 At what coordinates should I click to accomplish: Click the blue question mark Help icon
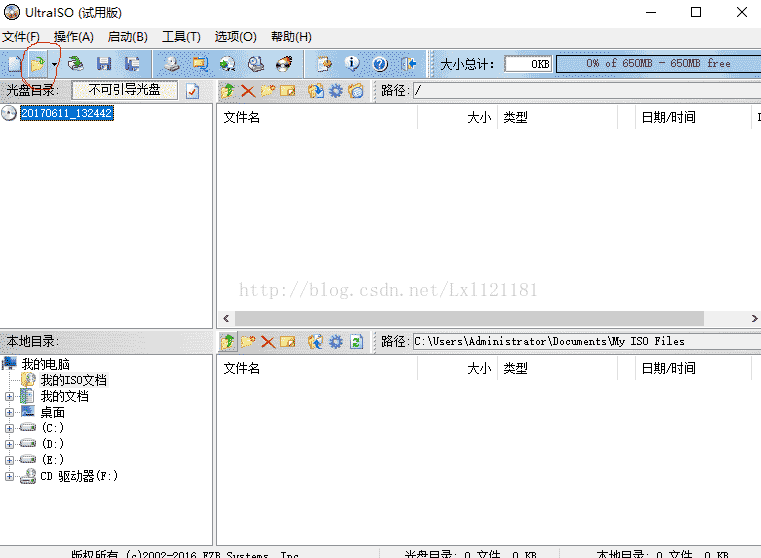tap(380, 64)
